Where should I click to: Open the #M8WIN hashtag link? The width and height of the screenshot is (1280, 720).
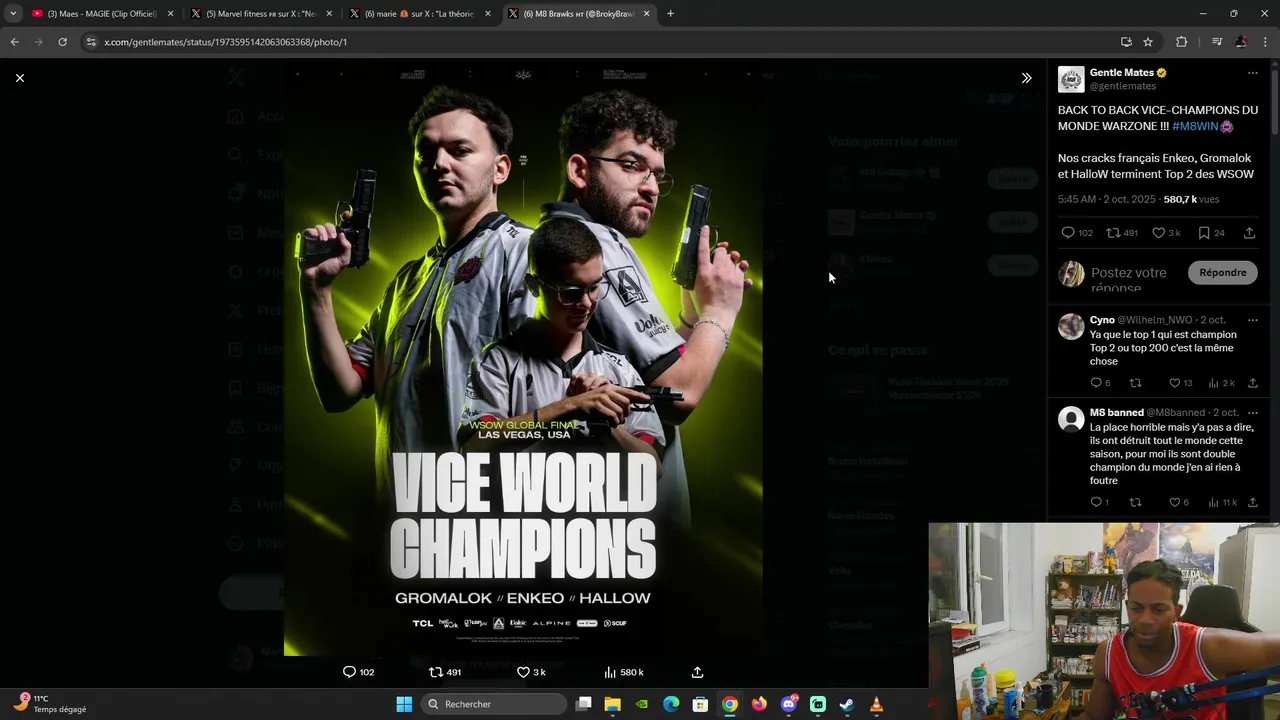tap(1195, 126)
